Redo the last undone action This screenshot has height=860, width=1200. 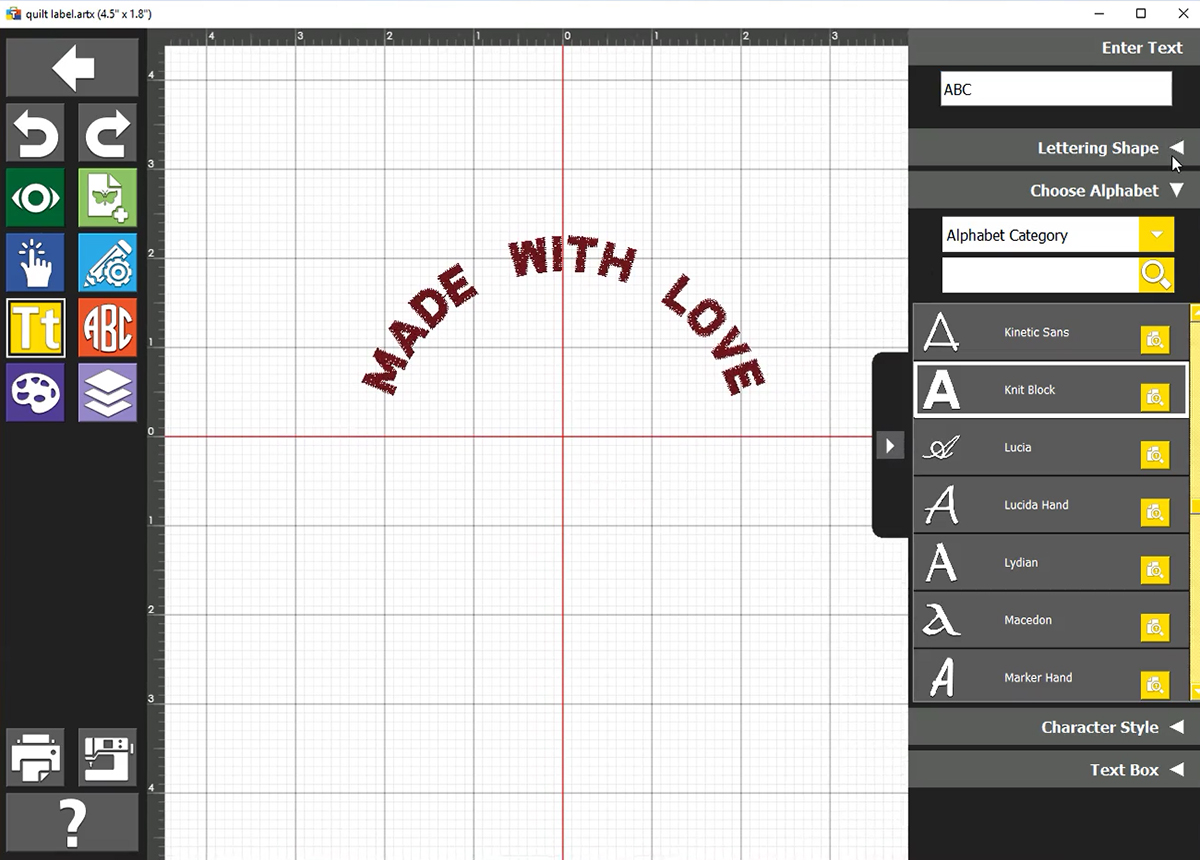click(108, 133)
